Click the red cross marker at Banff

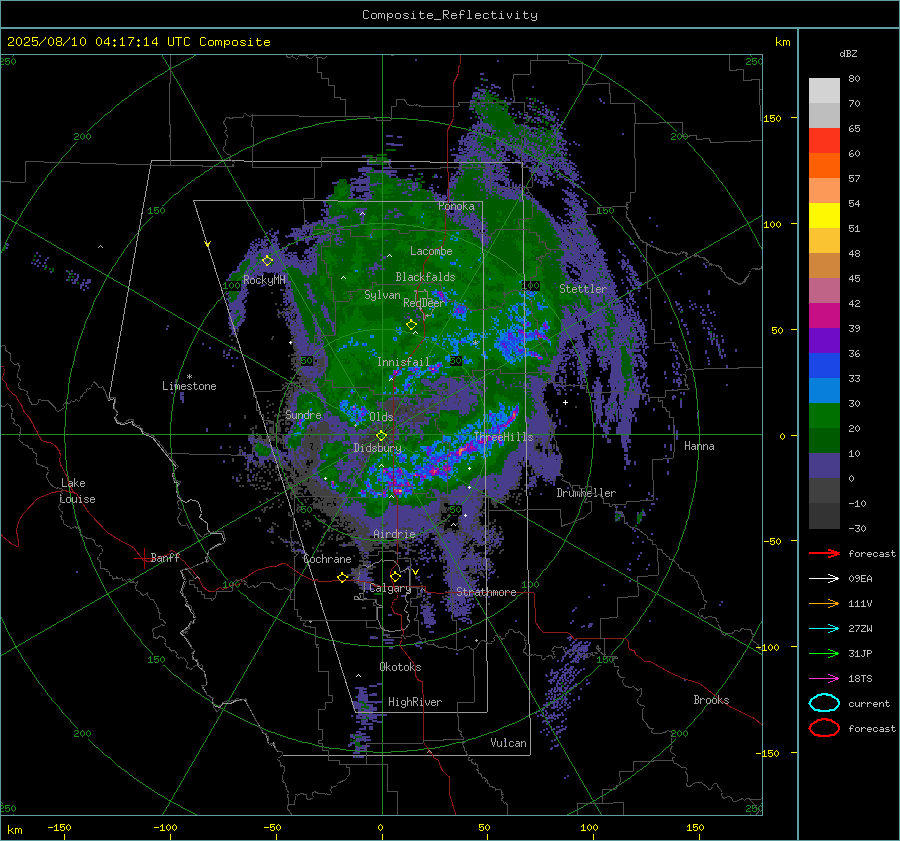(x=143, y=558)
